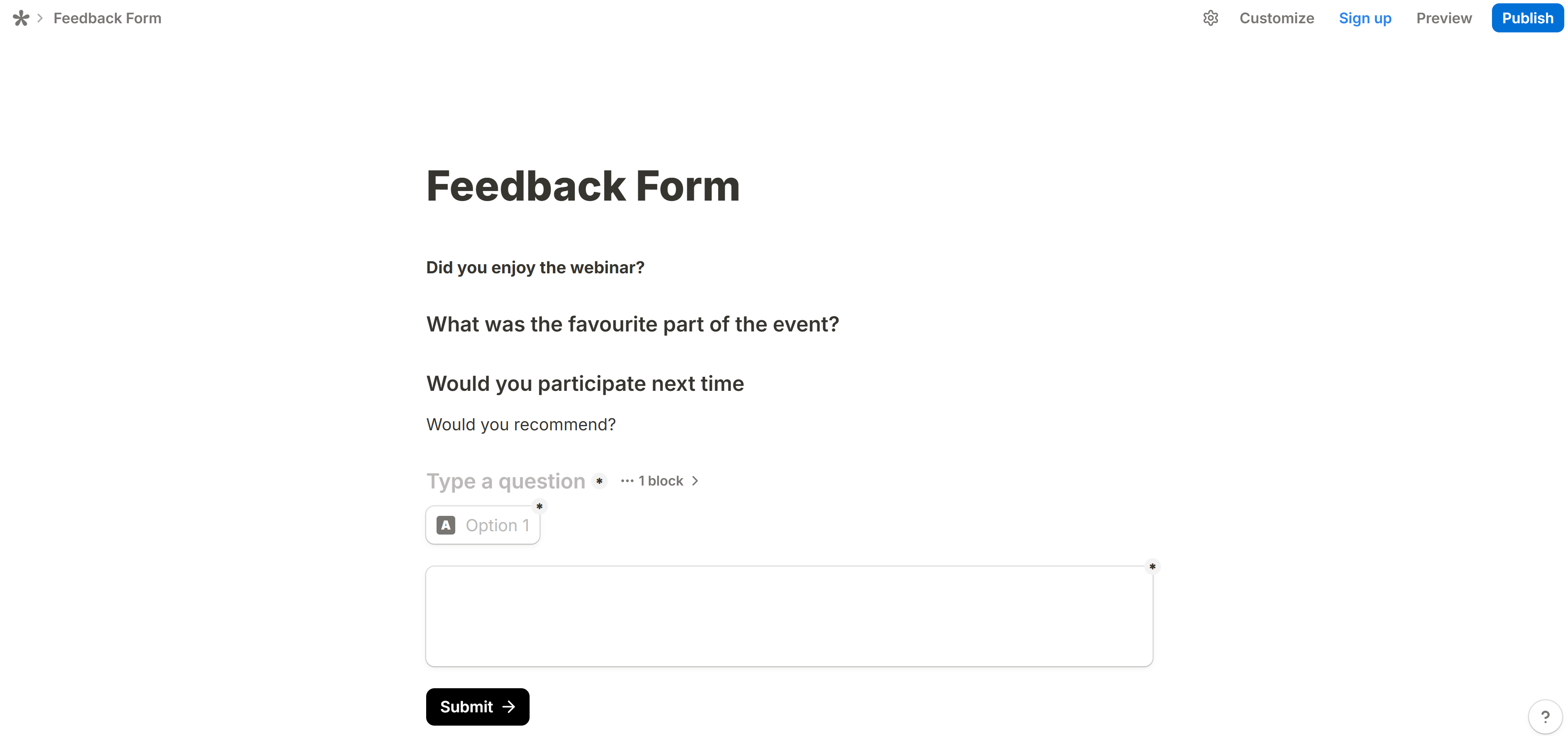Click the breadcrumb arrow before Feedback Form
The height and width of the screenshot is (736, 1568).
(40, 18)
